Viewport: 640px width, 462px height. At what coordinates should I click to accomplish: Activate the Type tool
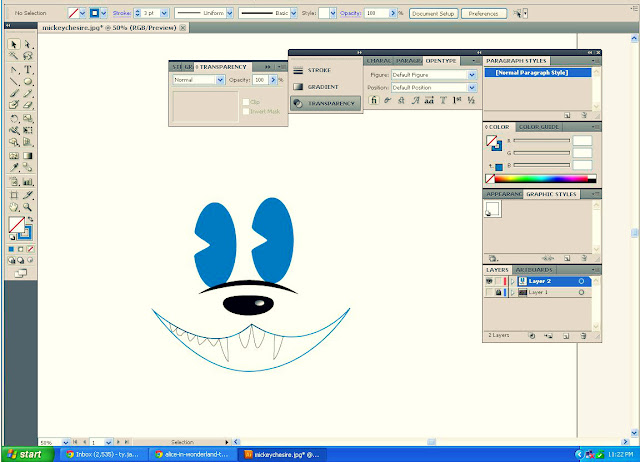pos(27,69)
